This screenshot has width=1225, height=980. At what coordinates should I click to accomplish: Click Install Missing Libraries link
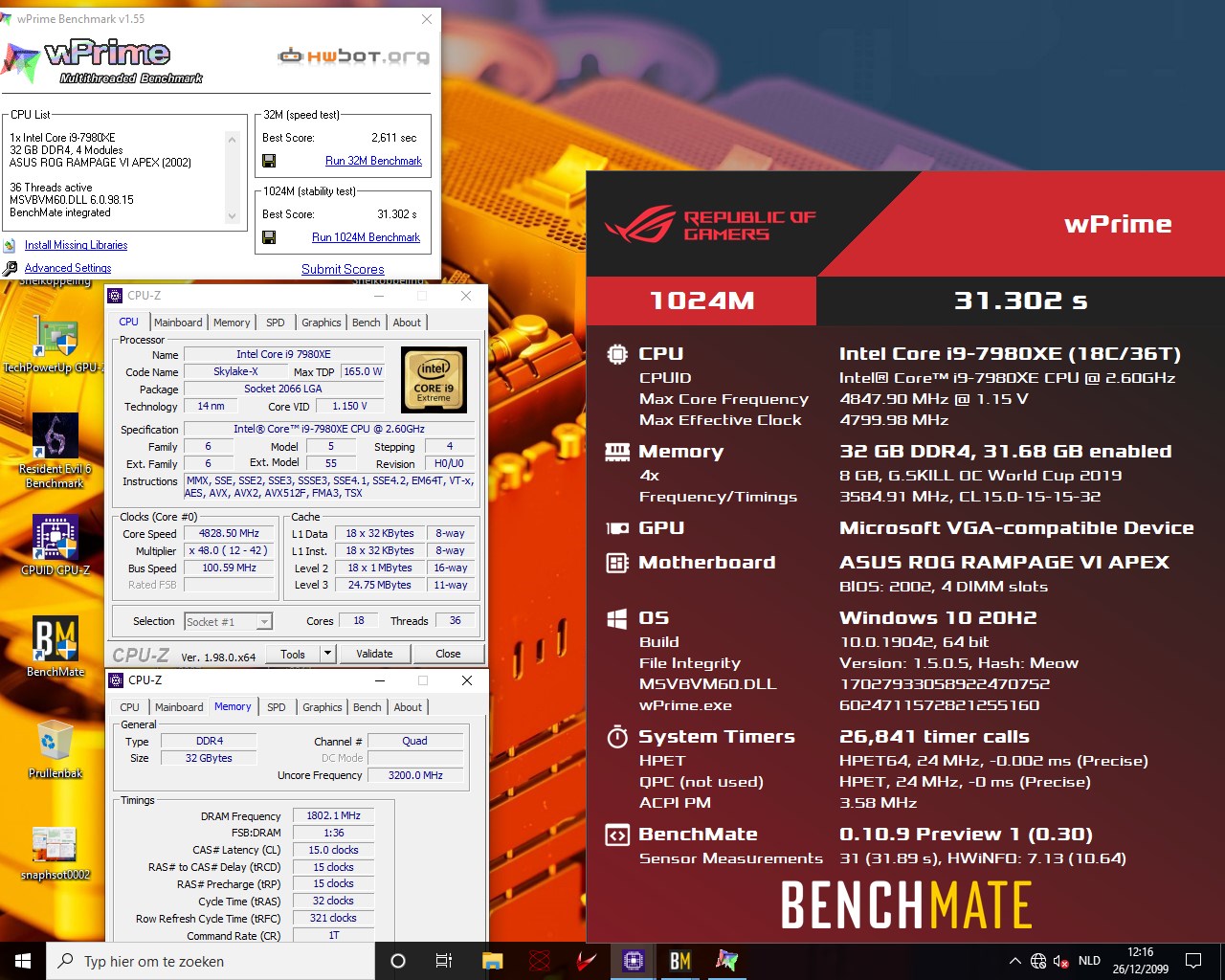point(76,245)
